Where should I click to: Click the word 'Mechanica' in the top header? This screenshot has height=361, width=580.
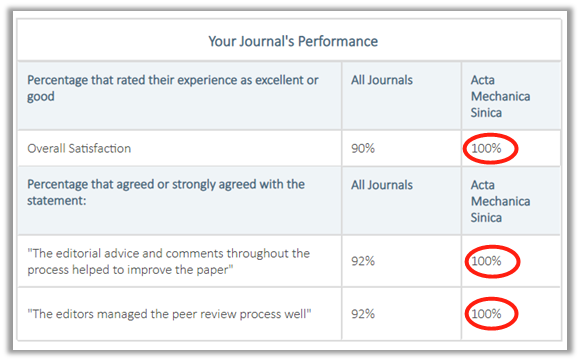pyautogui.click(x=500, y=96)
